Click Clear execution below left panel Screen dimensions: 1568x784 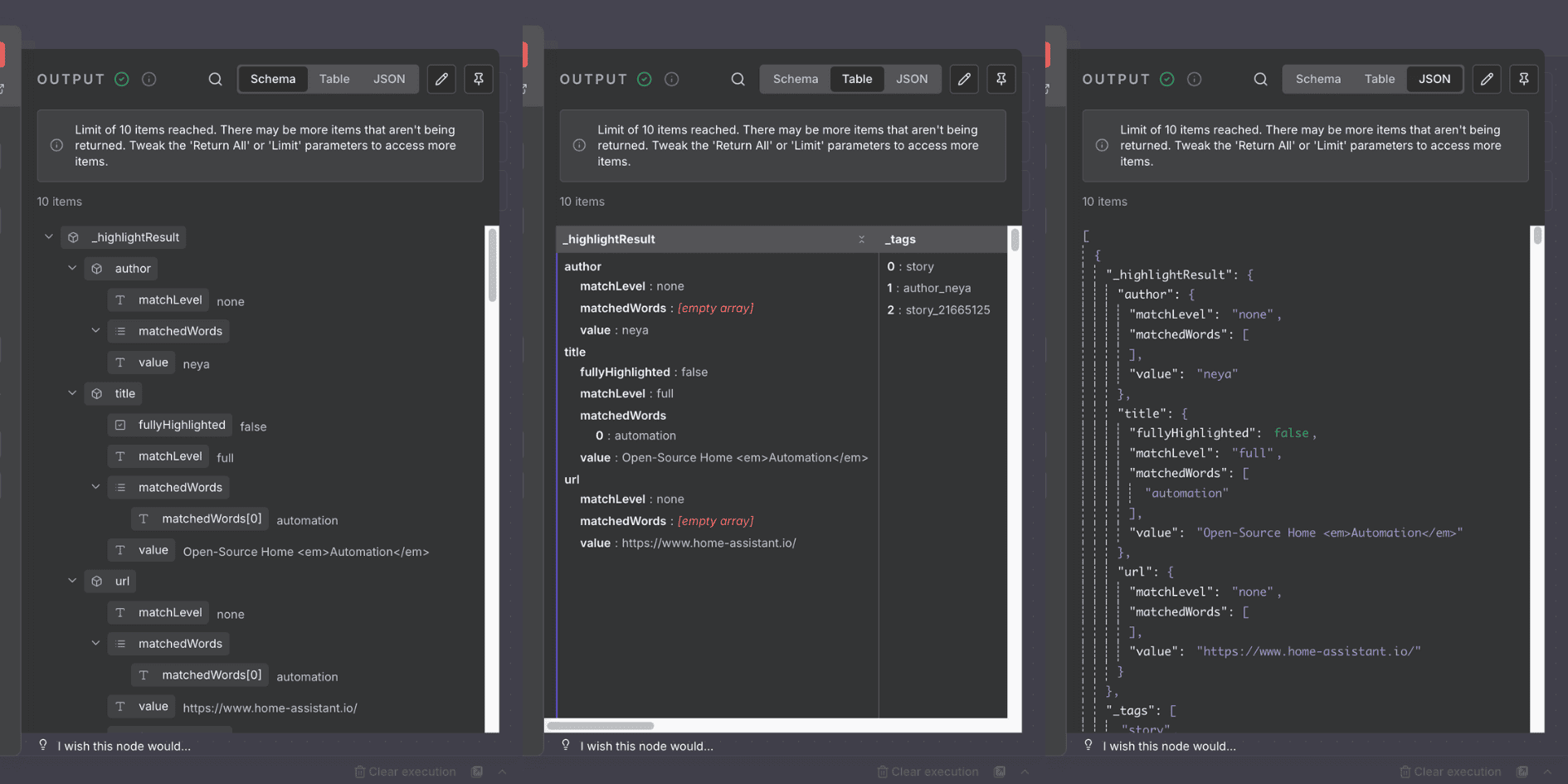point(405,772)
